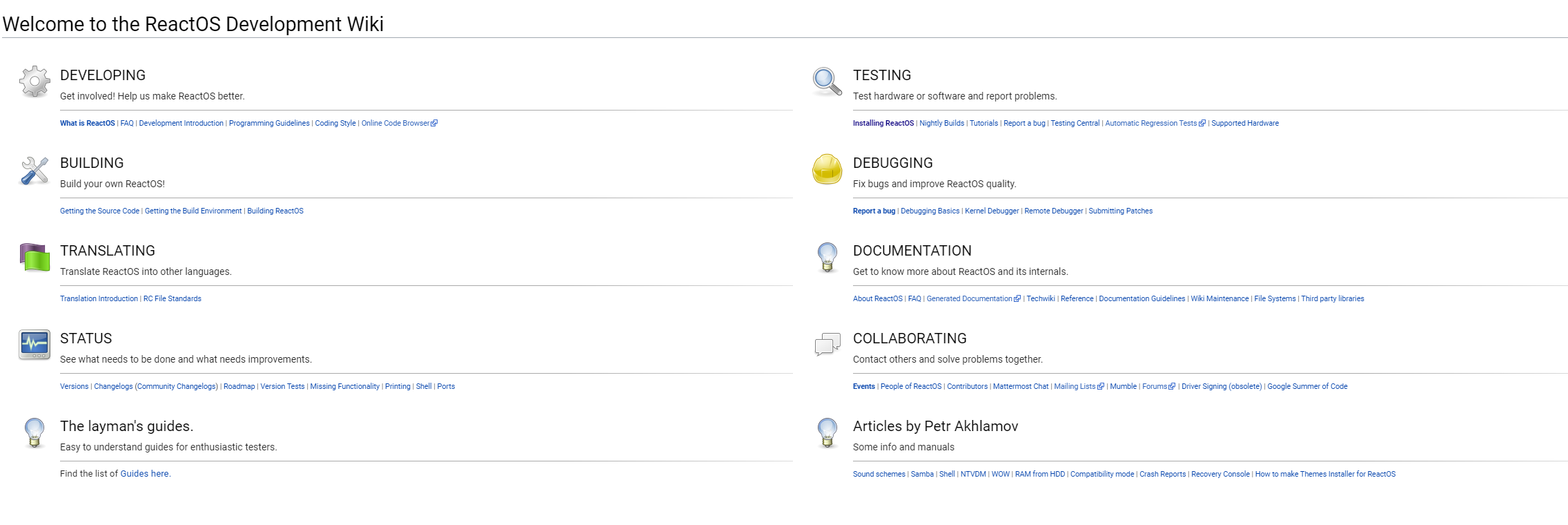Click external link icon after Generated Documentation

[x=1017, y=298]
